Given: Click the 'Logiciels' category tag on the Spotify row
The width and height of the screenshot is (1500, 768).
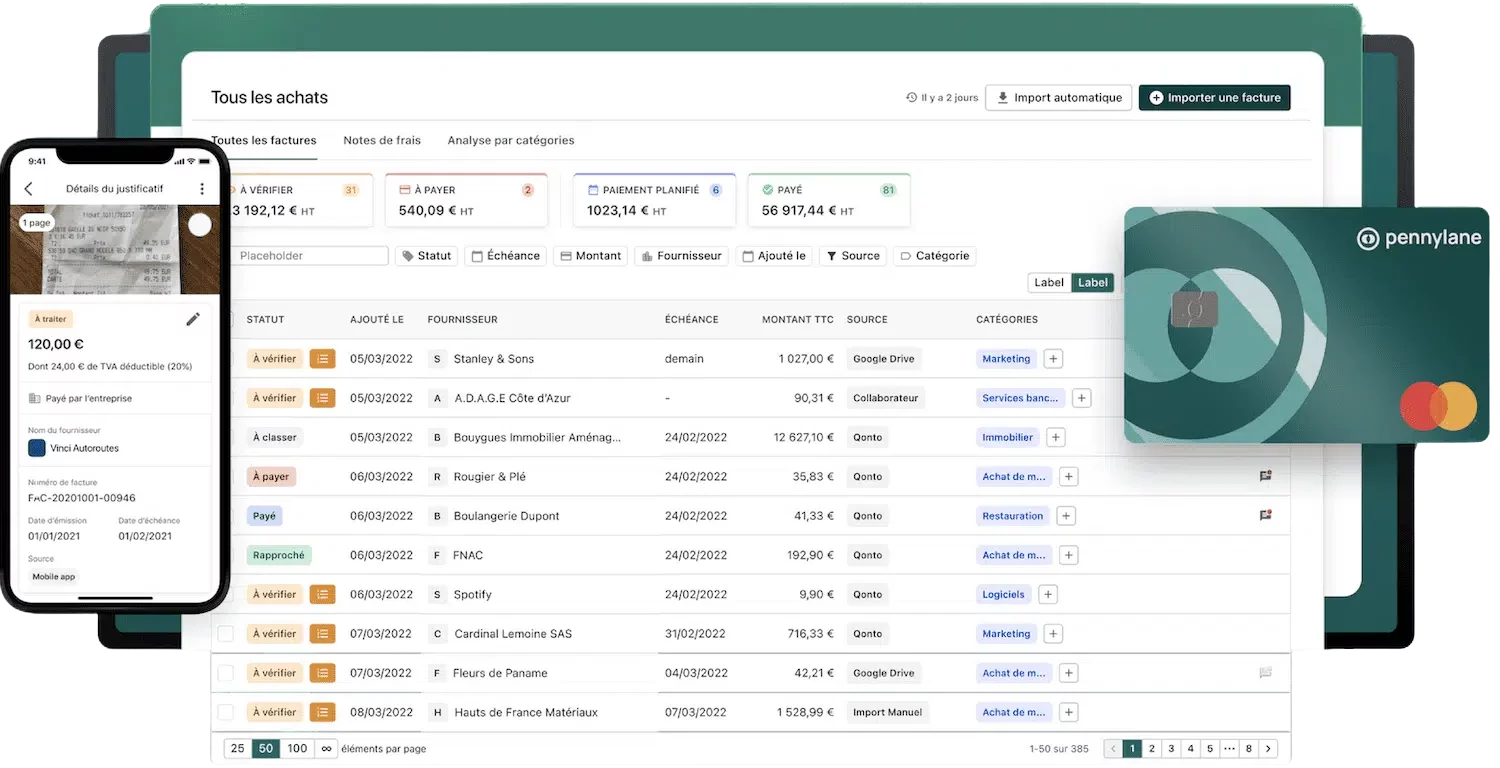Looking at the screenshot, I should pos(1004,594).
